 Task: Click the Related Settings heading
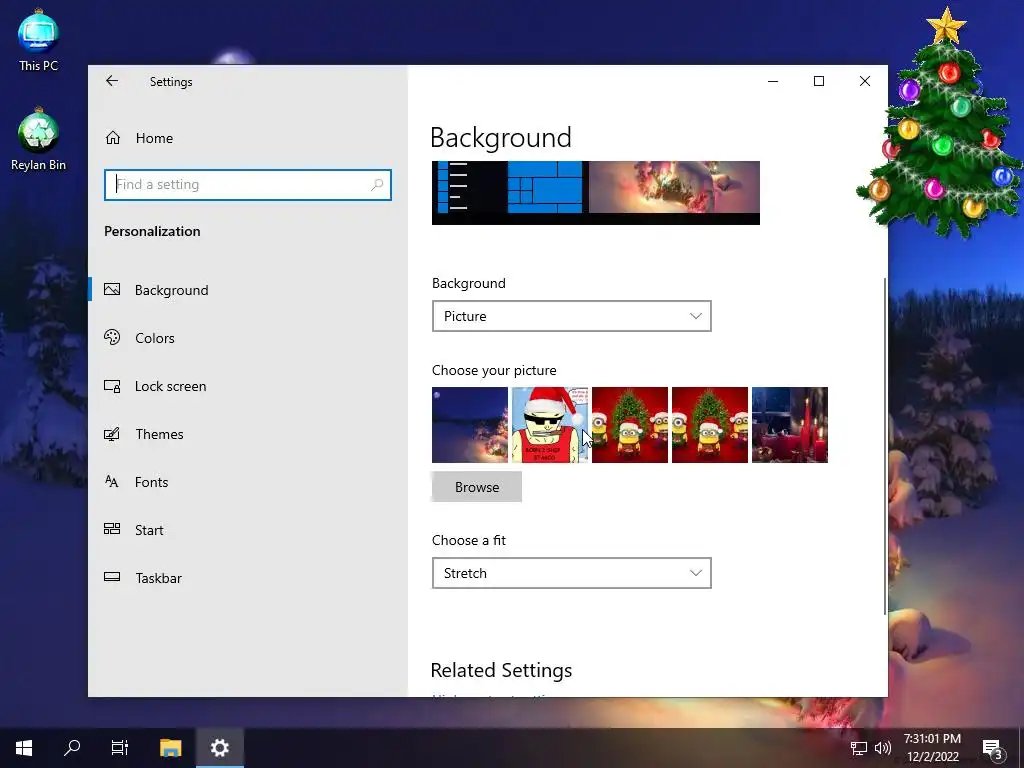coord(502,671)
